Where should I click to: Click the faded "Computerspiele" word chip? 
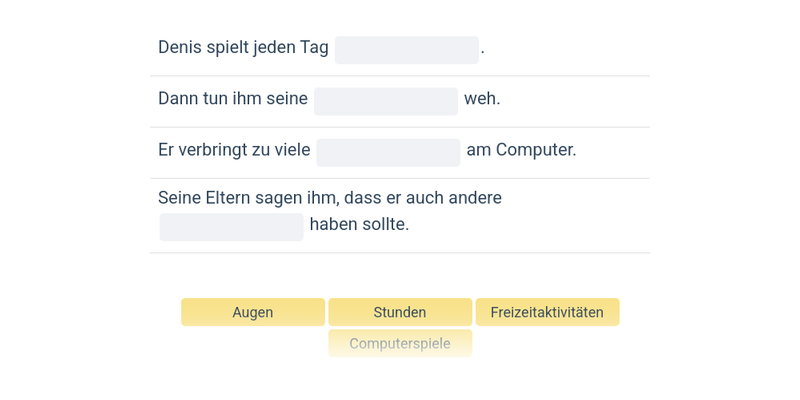click(400, 344)
